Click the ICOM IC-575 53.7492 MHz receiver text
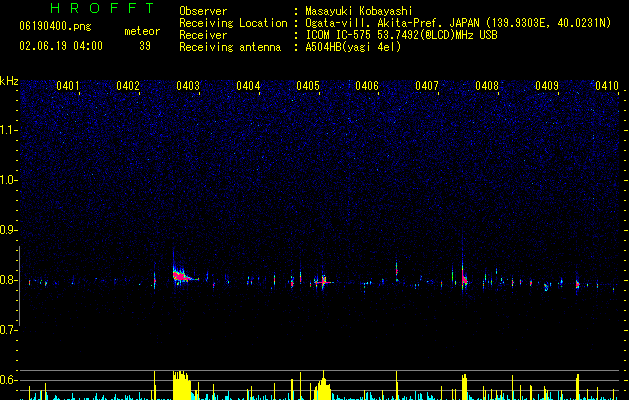This screenshot has width=629, height=400. (401, 35)
